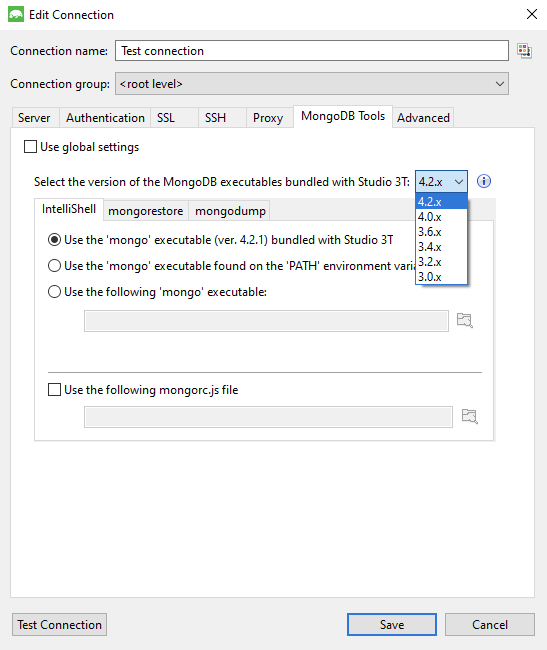Screen dimensions: 547x650
Task: Click the connection color picker icon
Action: [524, 51]
